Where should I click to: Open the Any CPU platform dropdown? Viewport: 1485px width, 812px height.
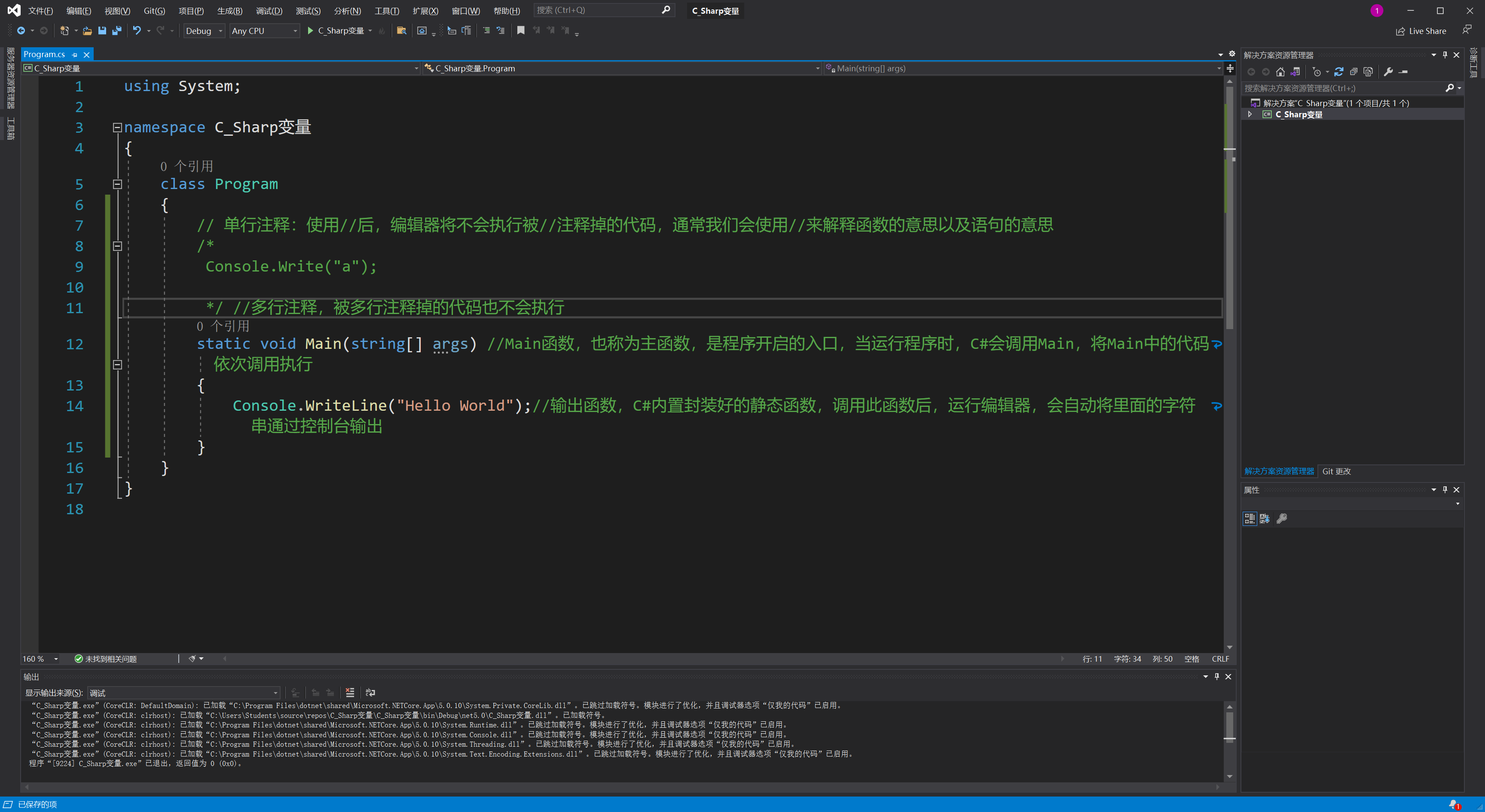point(265,31)
